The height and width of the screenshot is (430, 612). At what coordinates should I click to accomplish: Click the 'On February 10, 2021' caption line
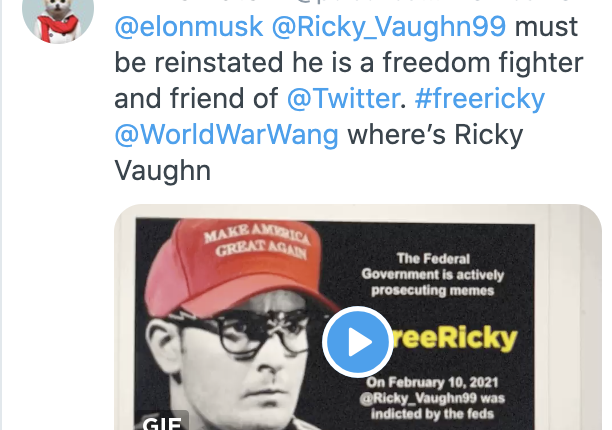(x=432, y=382)
